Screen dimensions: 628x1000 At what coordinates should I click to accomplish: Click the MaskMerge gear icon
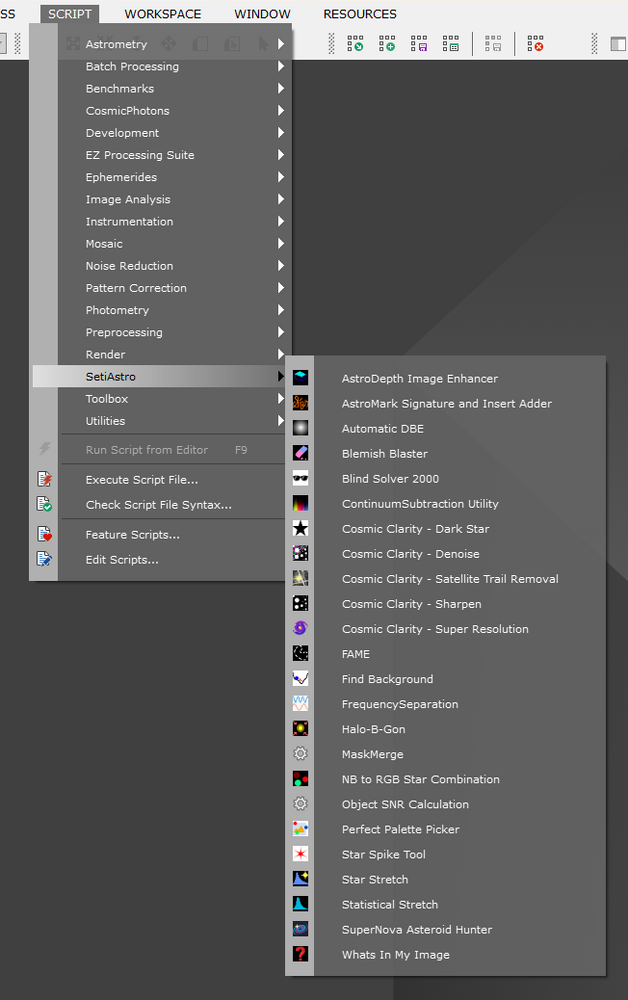300,754
